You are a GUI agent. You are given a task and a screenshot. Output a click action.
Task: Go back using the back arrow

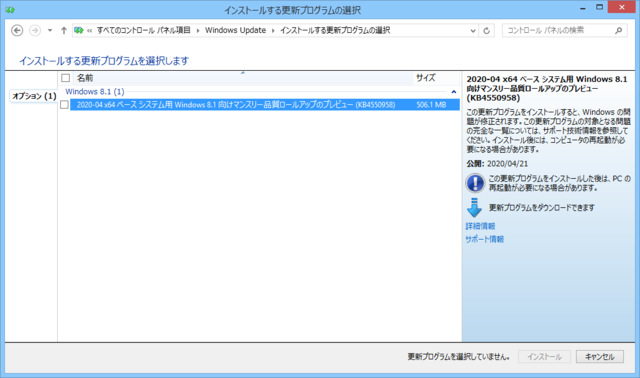(17, 31)
